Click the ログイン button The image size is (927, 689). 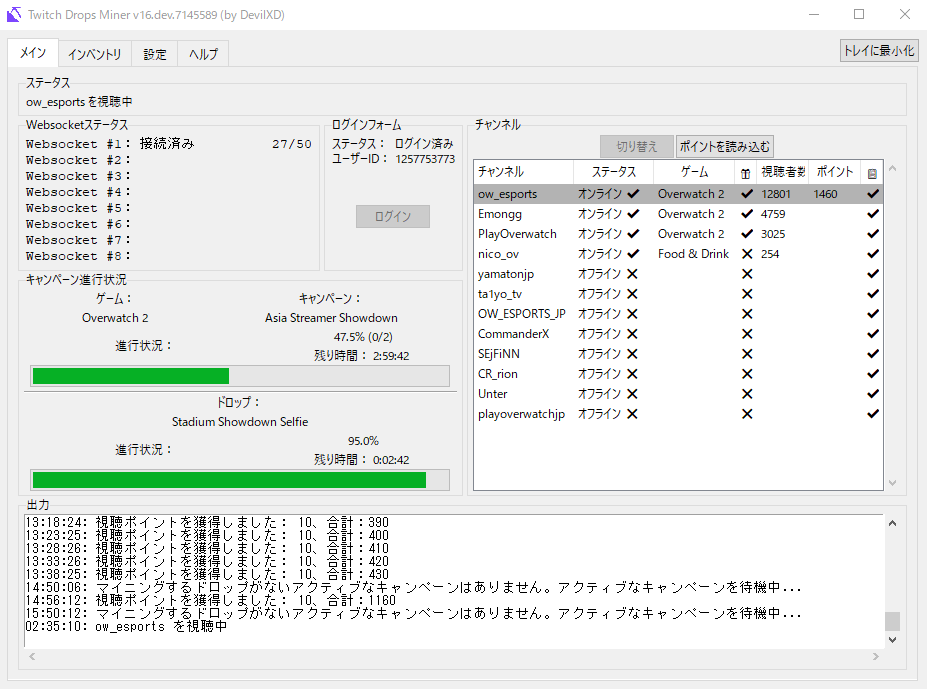pyautogui.click(x=393, y=216)
